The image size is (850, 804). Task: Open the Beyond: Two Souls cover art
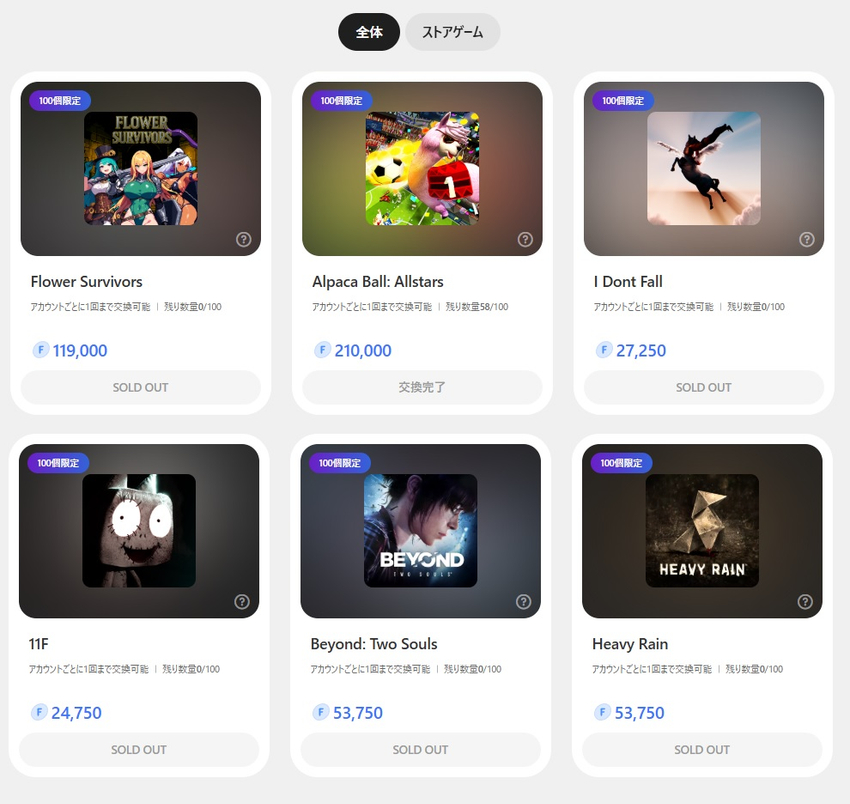pos(420,530)
